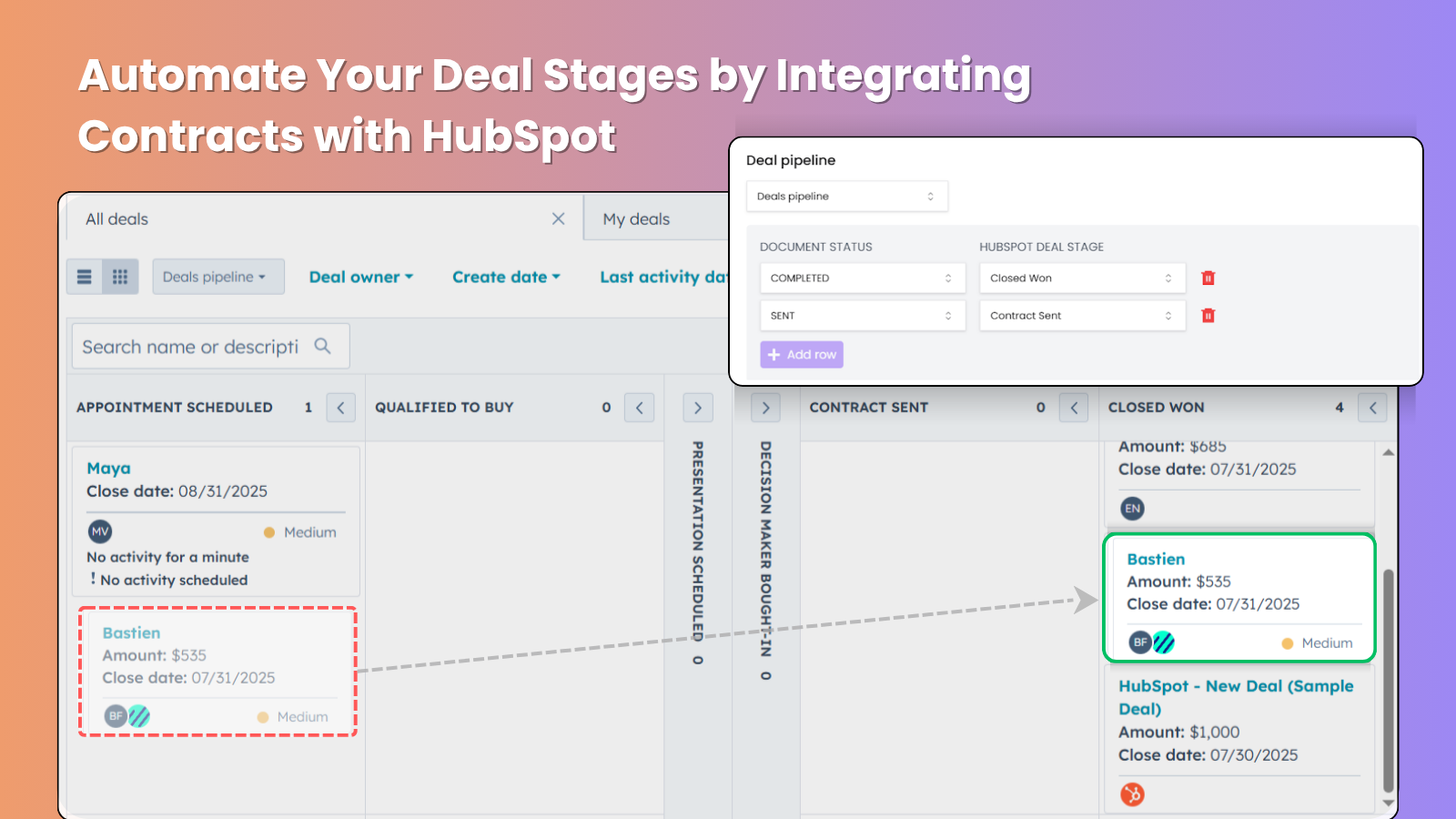
Task: Open the Create date filter
Action: 506,277
